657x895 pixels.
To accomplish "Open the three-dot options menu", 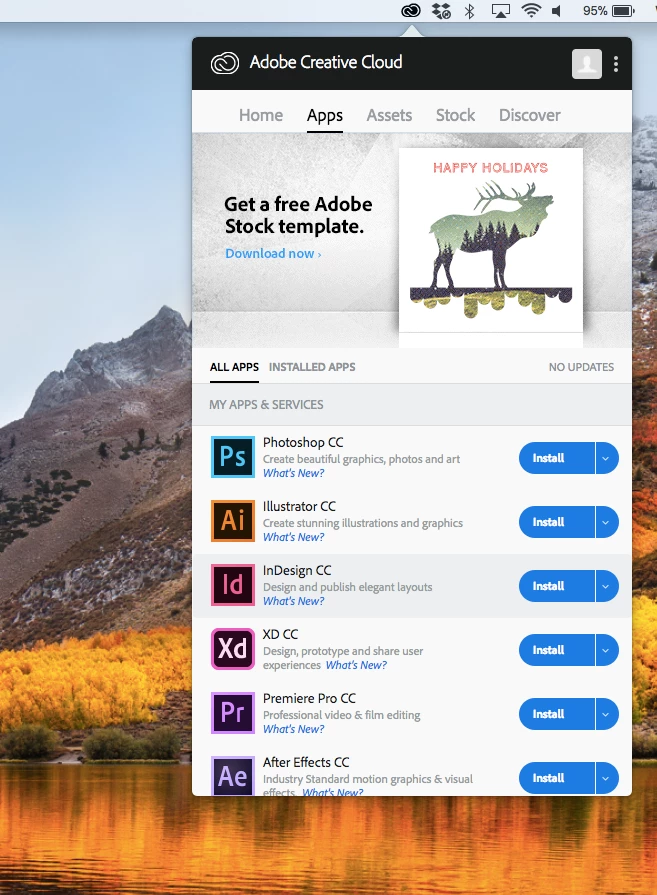I will coord(616,64).
